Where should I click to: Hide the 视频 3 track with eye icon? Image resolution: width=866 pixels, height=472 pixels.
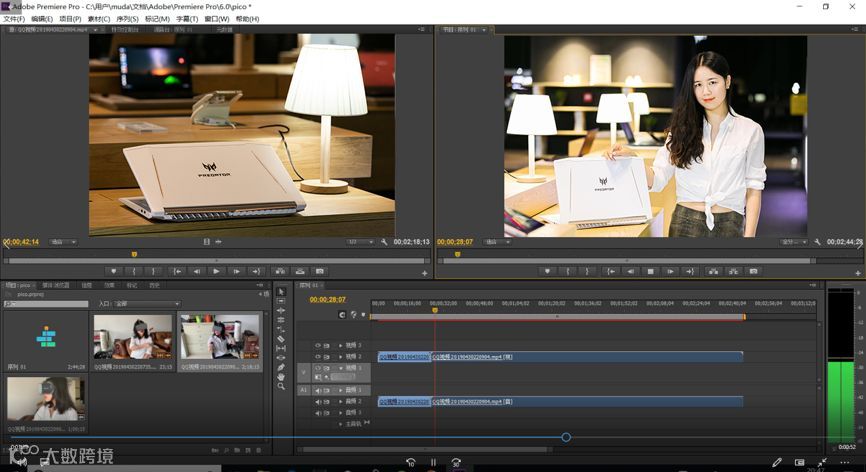pyautogui.click(x=318, y=345)
